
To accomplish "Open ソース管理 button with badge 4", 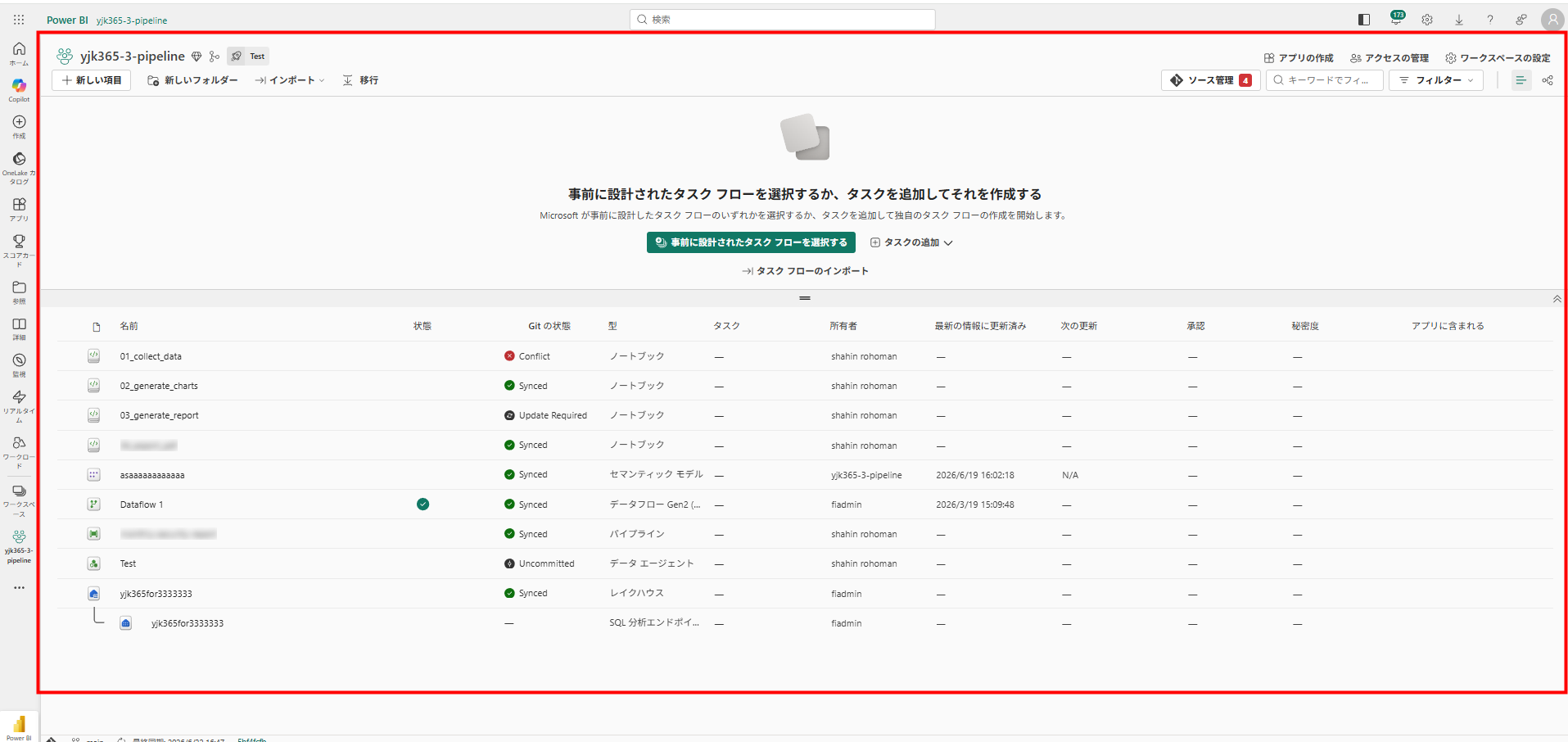I will [x=1210, y=80].
